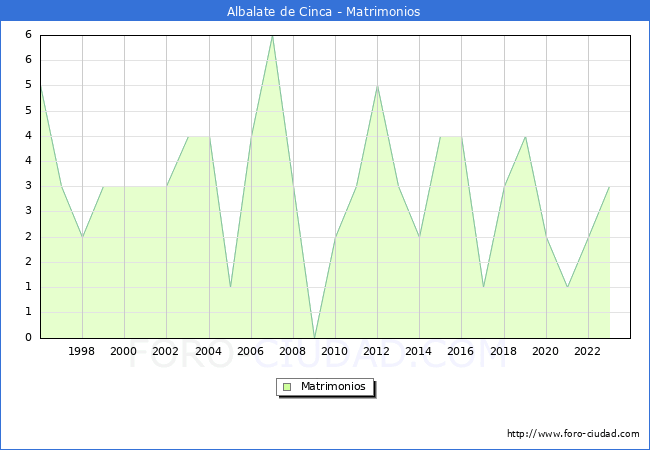Click the chart title Albalate de Cinca - Matrimonios

click(x=323, y=11)
